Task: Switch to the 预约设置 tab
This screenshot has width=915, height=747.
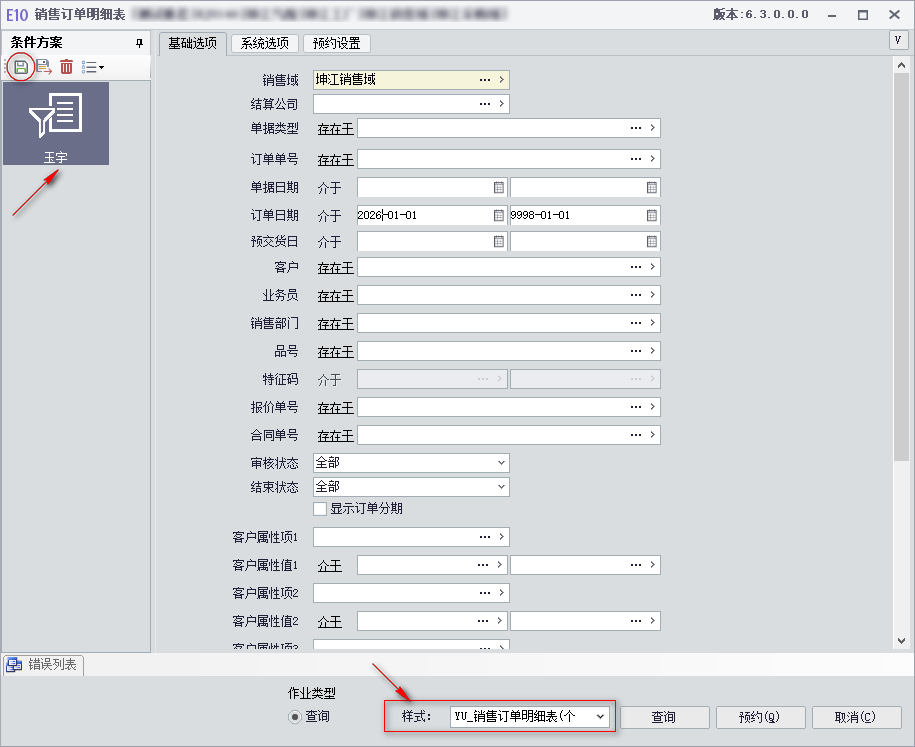Action: point(337,43)
